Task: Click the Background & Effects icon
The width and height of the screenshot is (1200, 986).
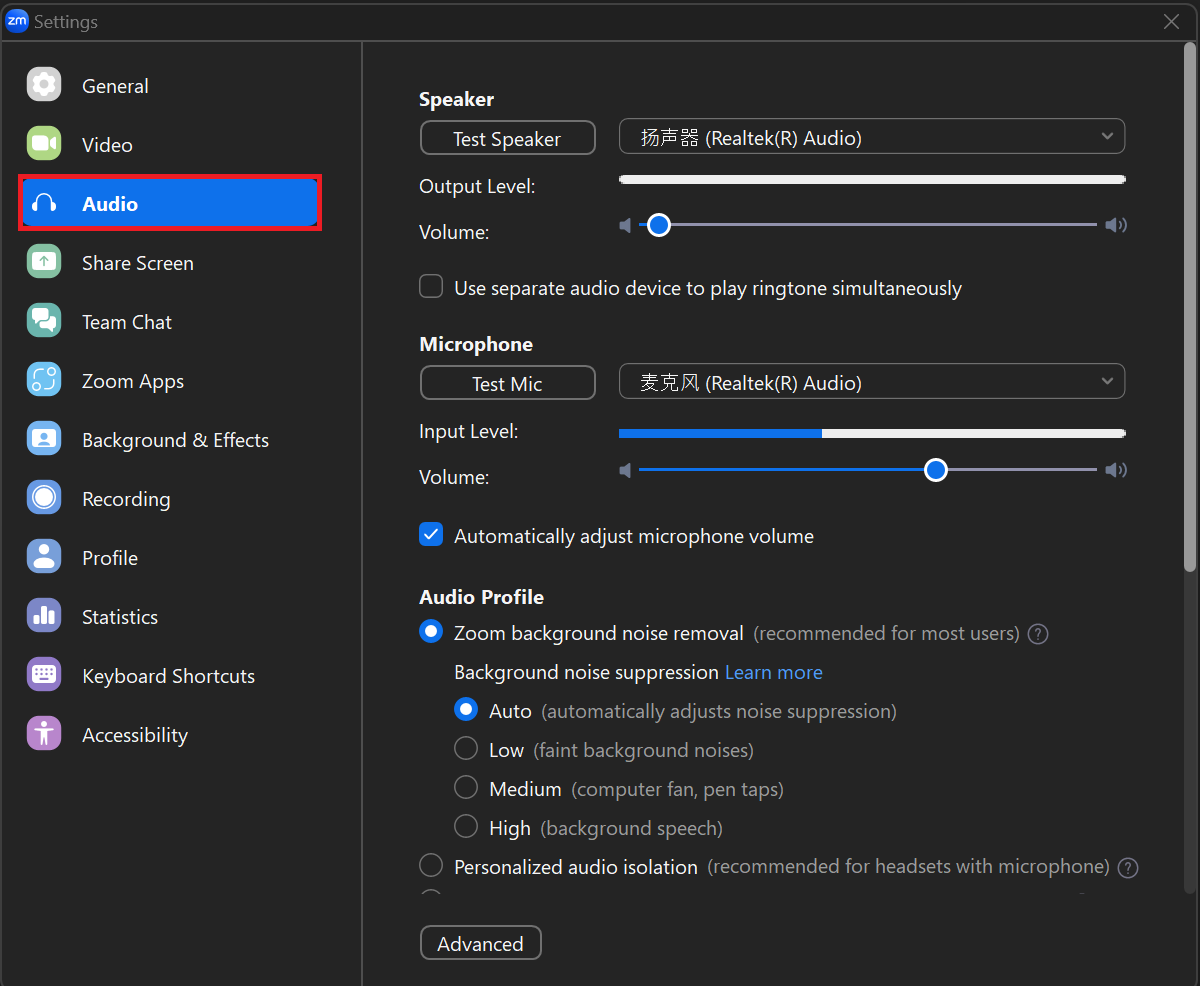Action: pyautogui.click(x=44, y=439)
